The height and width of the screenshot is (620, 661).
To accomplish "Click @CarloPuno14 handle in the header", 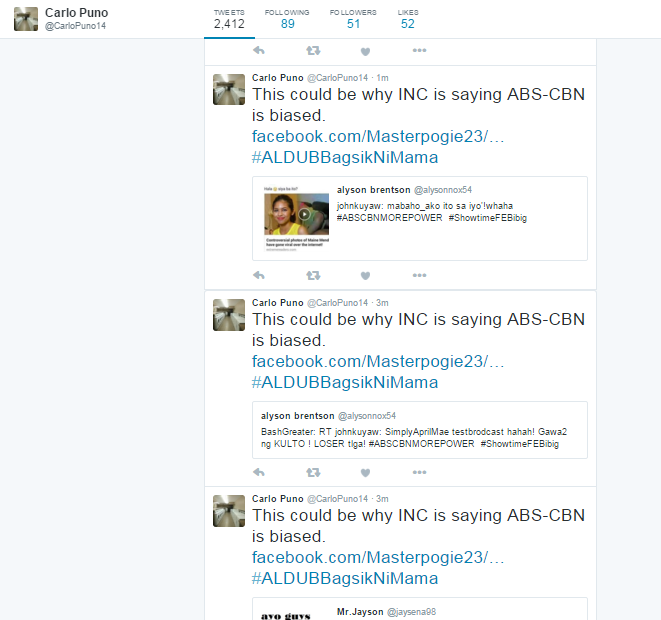I will (x=75, y=26).
